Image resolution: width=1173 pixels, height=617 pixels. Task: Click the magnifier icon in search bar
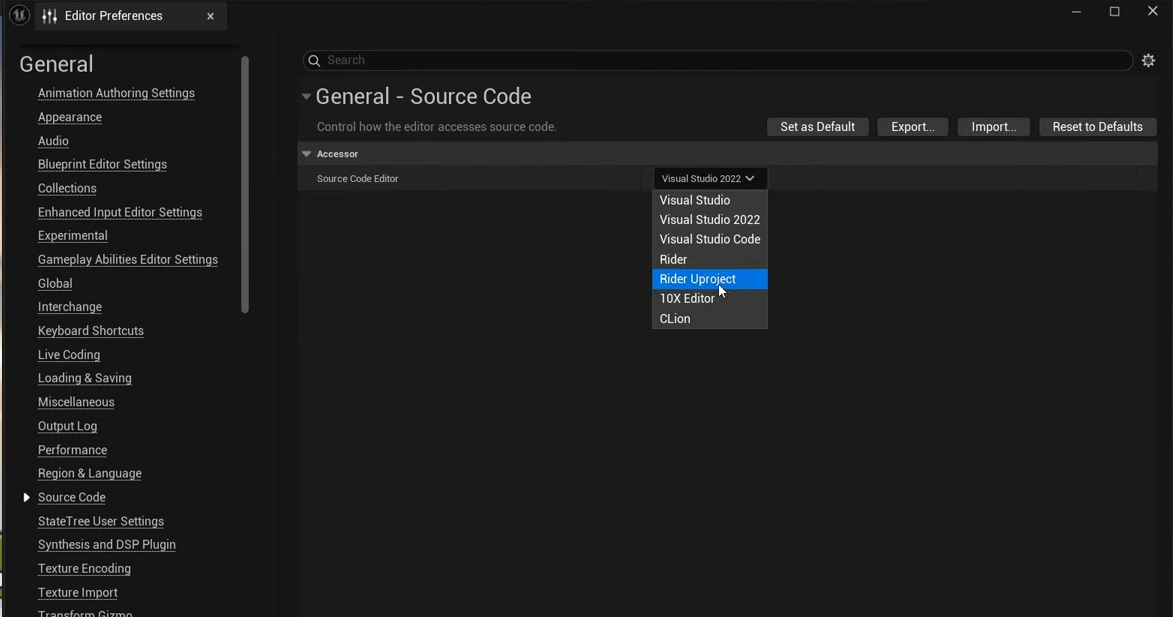314,61
